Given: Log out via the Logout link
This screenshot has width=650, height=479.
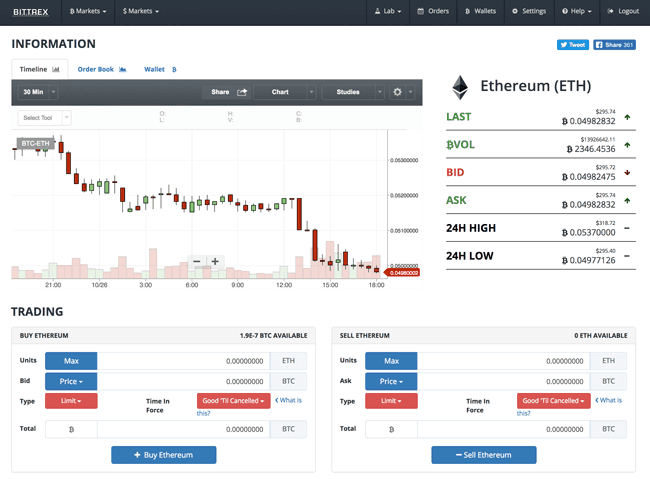Looking at the screenshot, I should (623, 11).
